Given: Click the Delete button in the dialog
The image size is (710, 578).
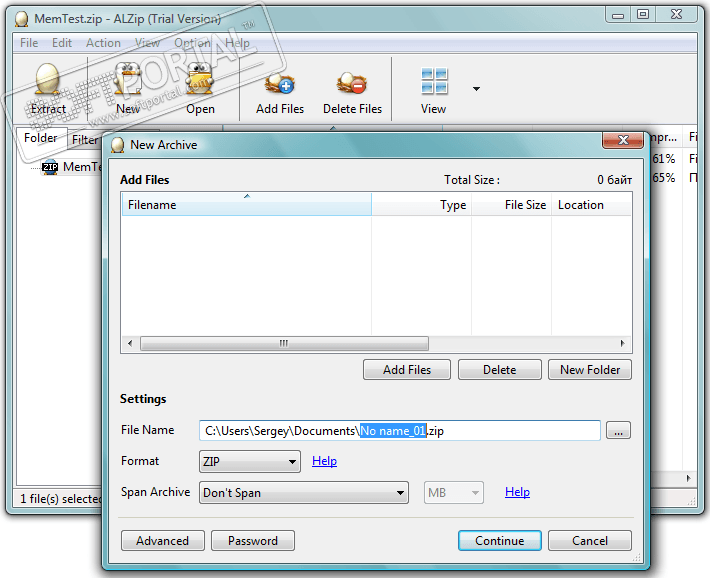Looking at the screenshot, I should click(x=499, y=370).
